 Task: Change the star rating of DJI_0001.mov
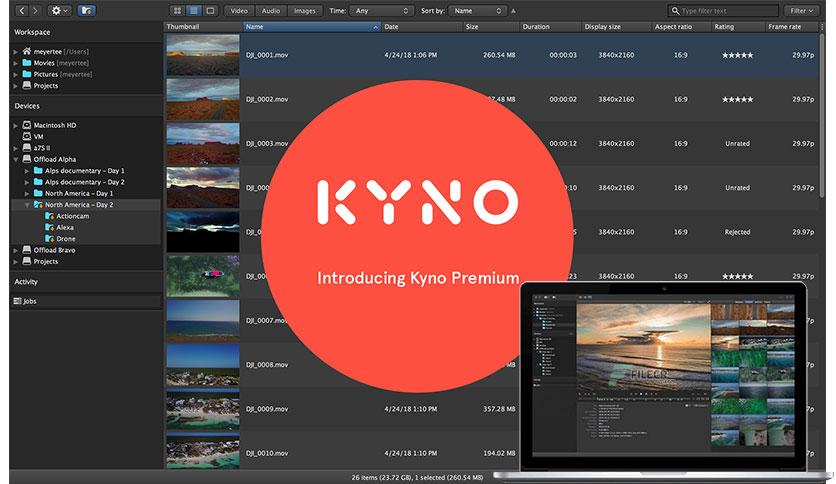click(738, 55)
